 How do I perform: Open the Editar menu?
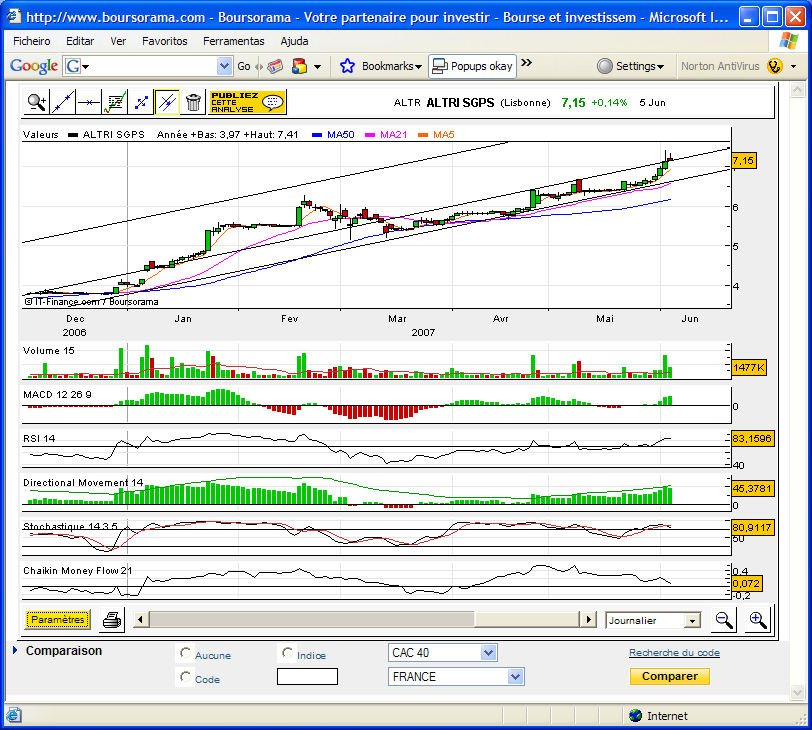[x=80, y=41]
